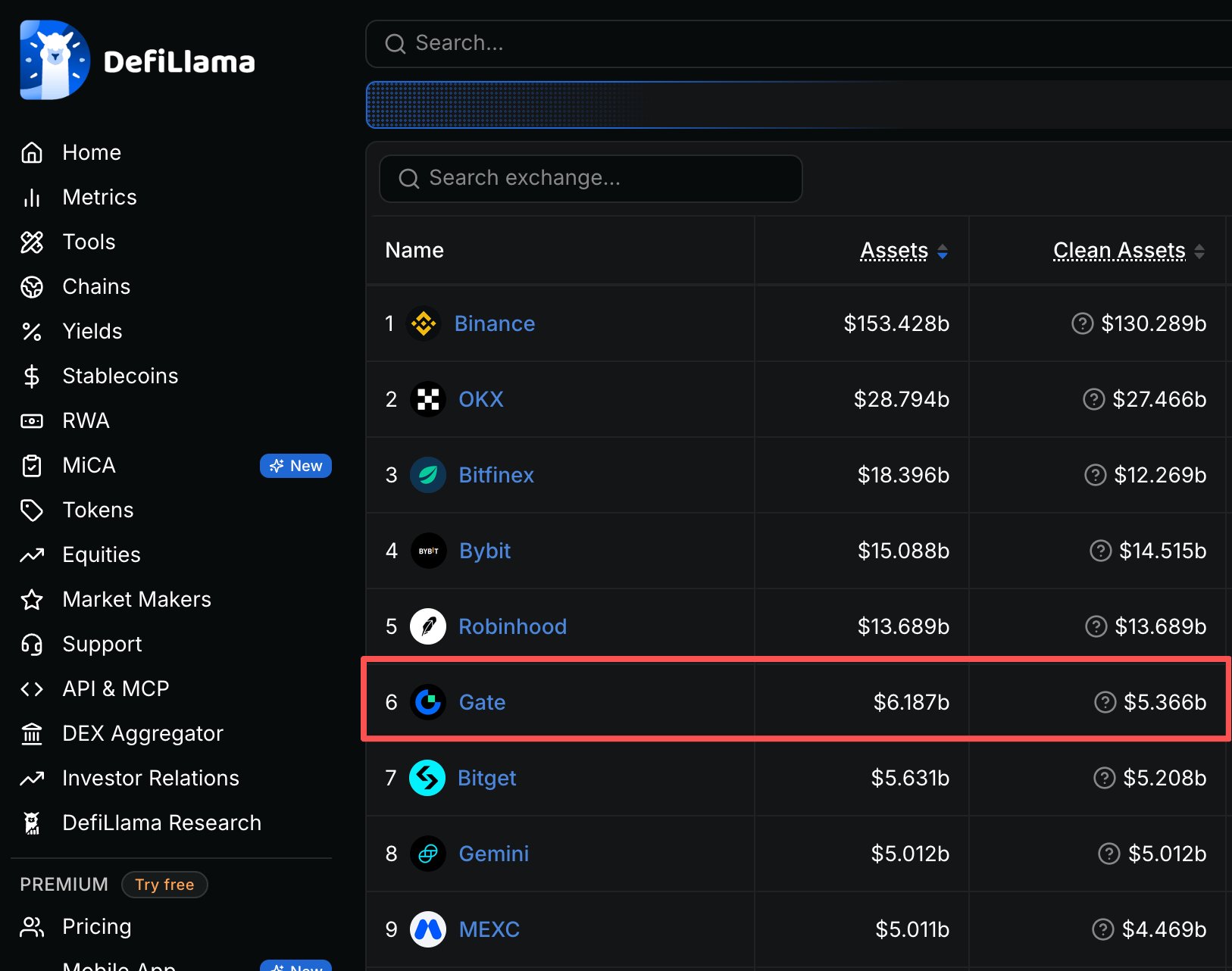Viewport: 1232px width, 971px height.
Task: Click the MiCA clipboard icon
Action: tap(32, 465)
